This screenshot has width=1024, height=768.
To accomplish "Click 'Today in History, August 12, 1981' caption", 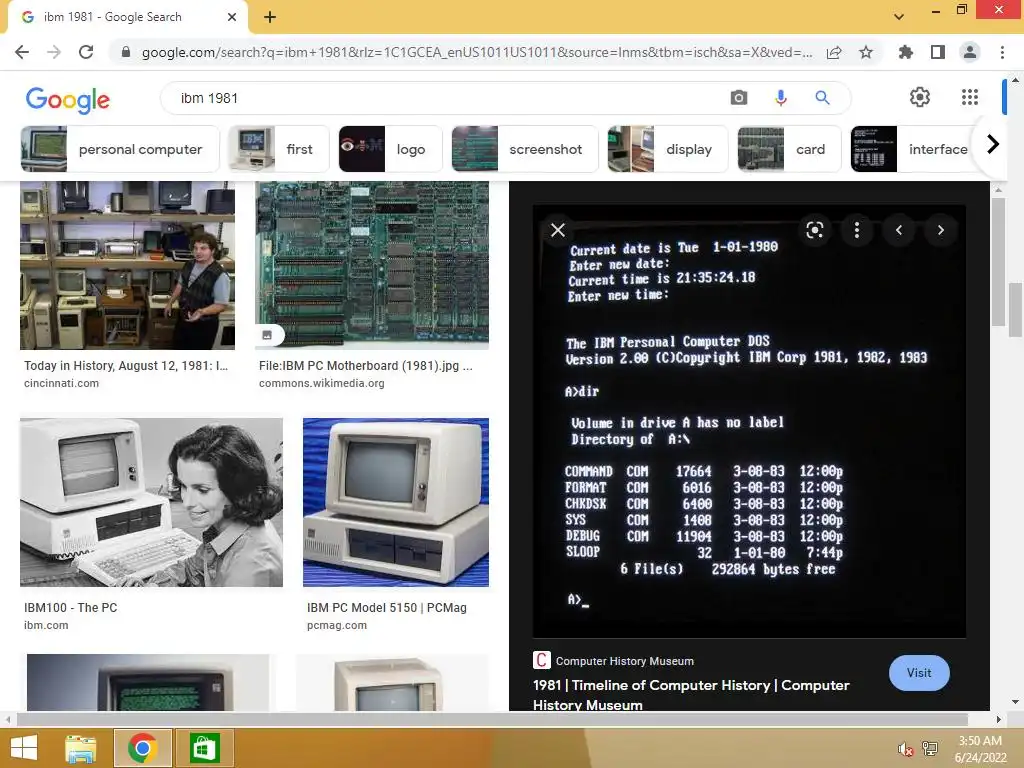I will [x=126, y=366].
